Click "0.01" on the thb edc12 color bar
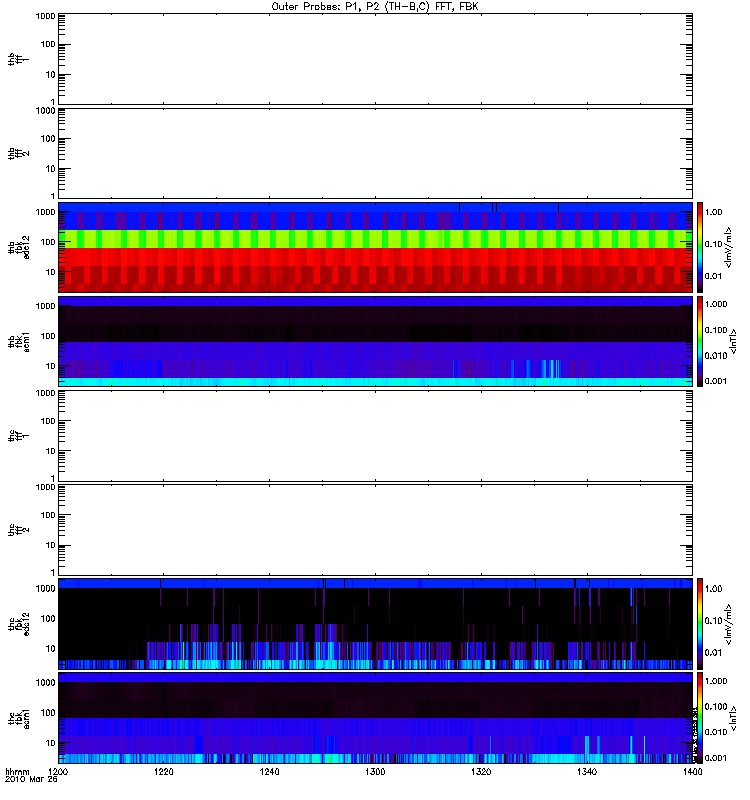The width and height of the screenshot is (750, 800). (x=714, y=276)
